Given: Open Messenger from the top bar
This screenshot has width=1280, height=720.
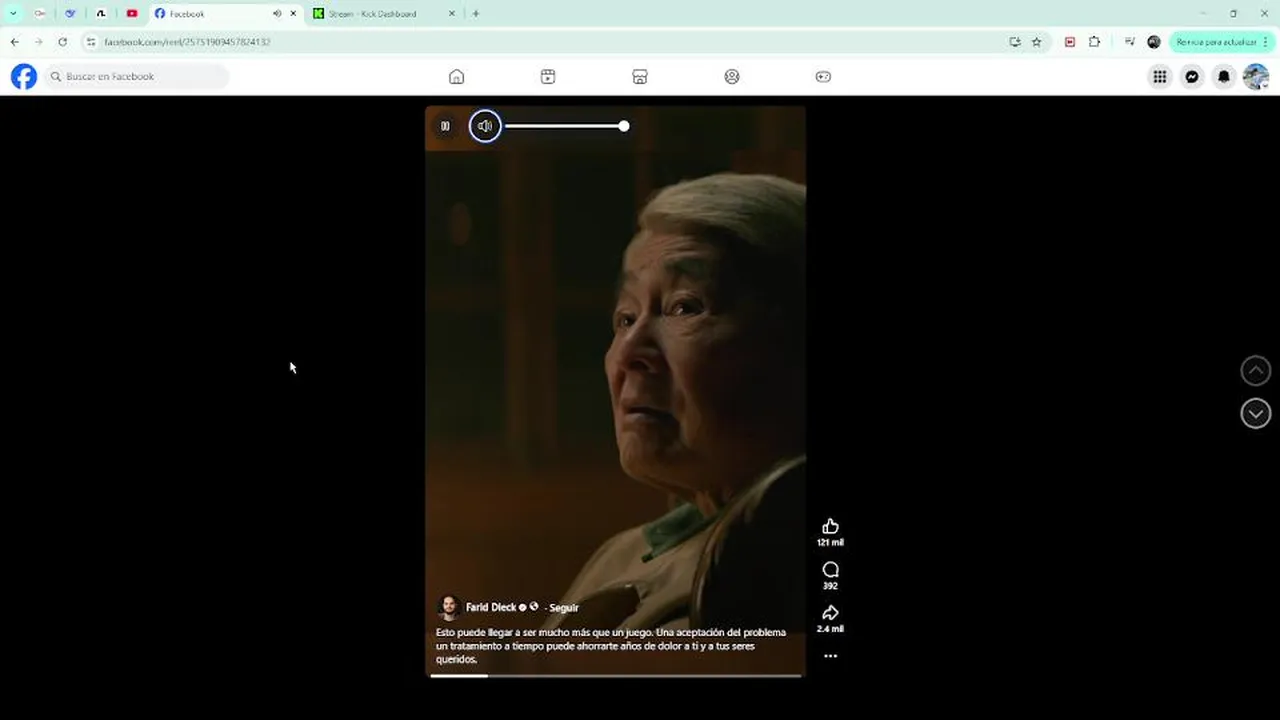Looking at the screenshot, I should [x=1192, y=76].
